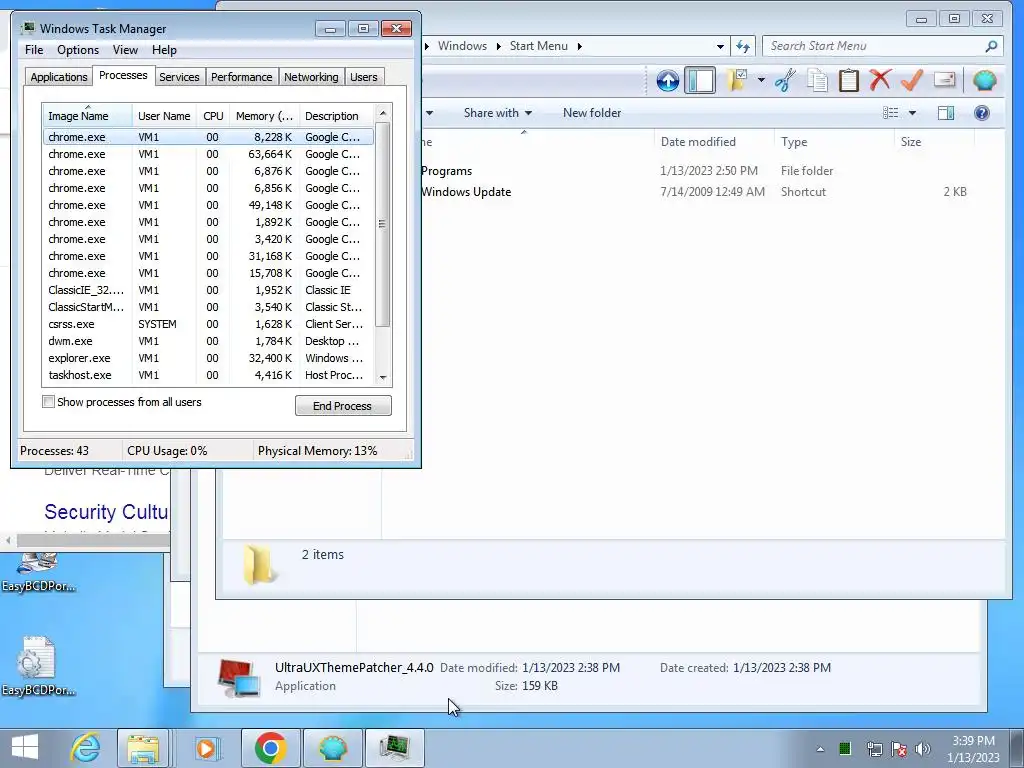Enable Show processes from all users
Screen dimensions: 1024x768
(x=48, y=402)
